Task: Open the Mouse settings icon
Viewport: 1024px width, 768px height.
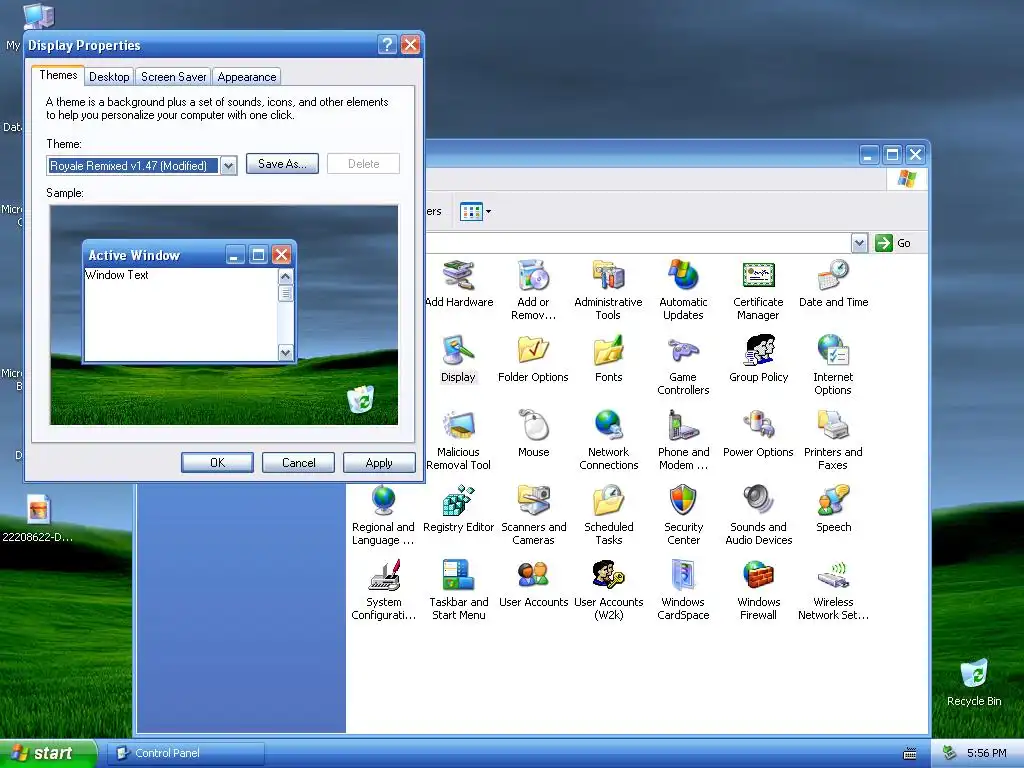Action: click(x=534, y=434)
